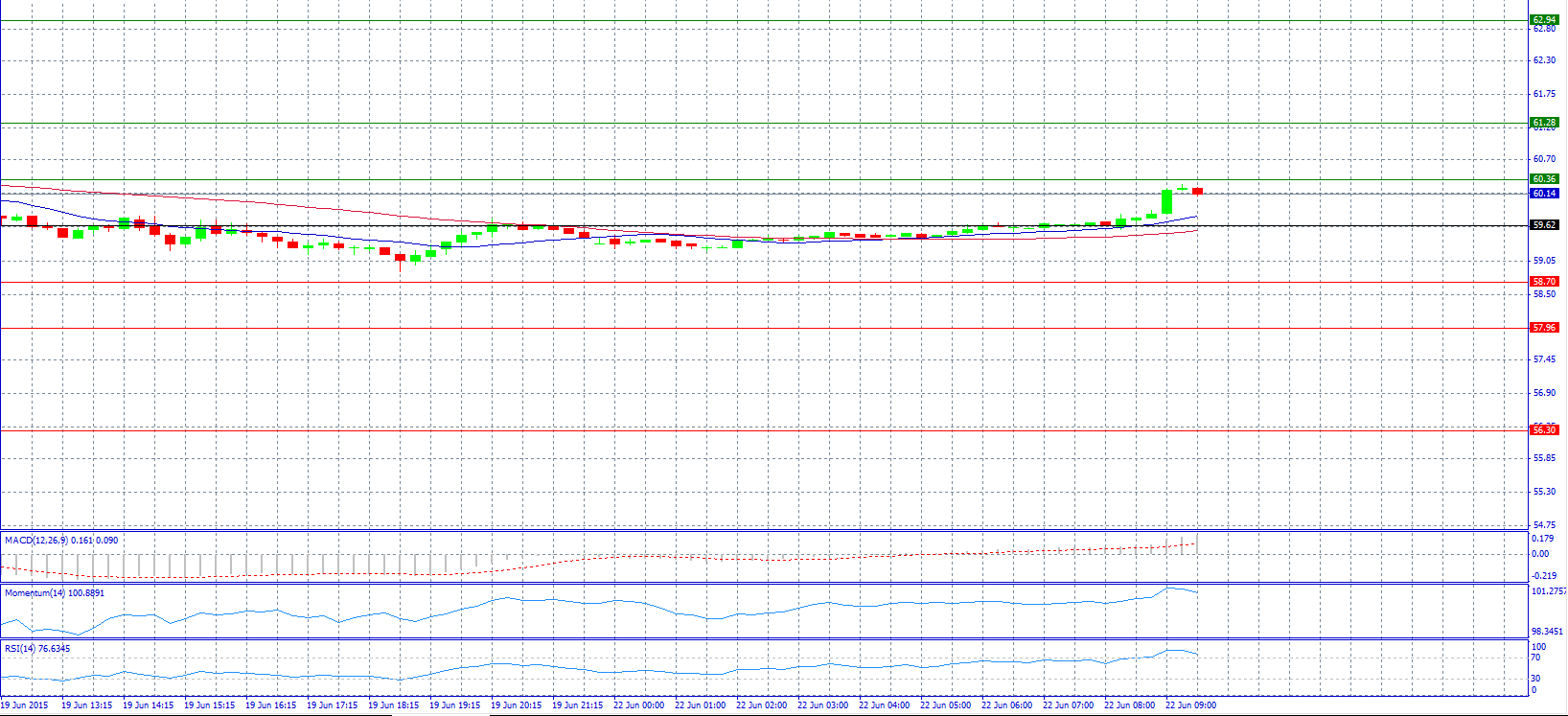Screen dimensions: 1568x716
Task: Select the green 60.36 level tag
Action: click(x=1544, y=179)
